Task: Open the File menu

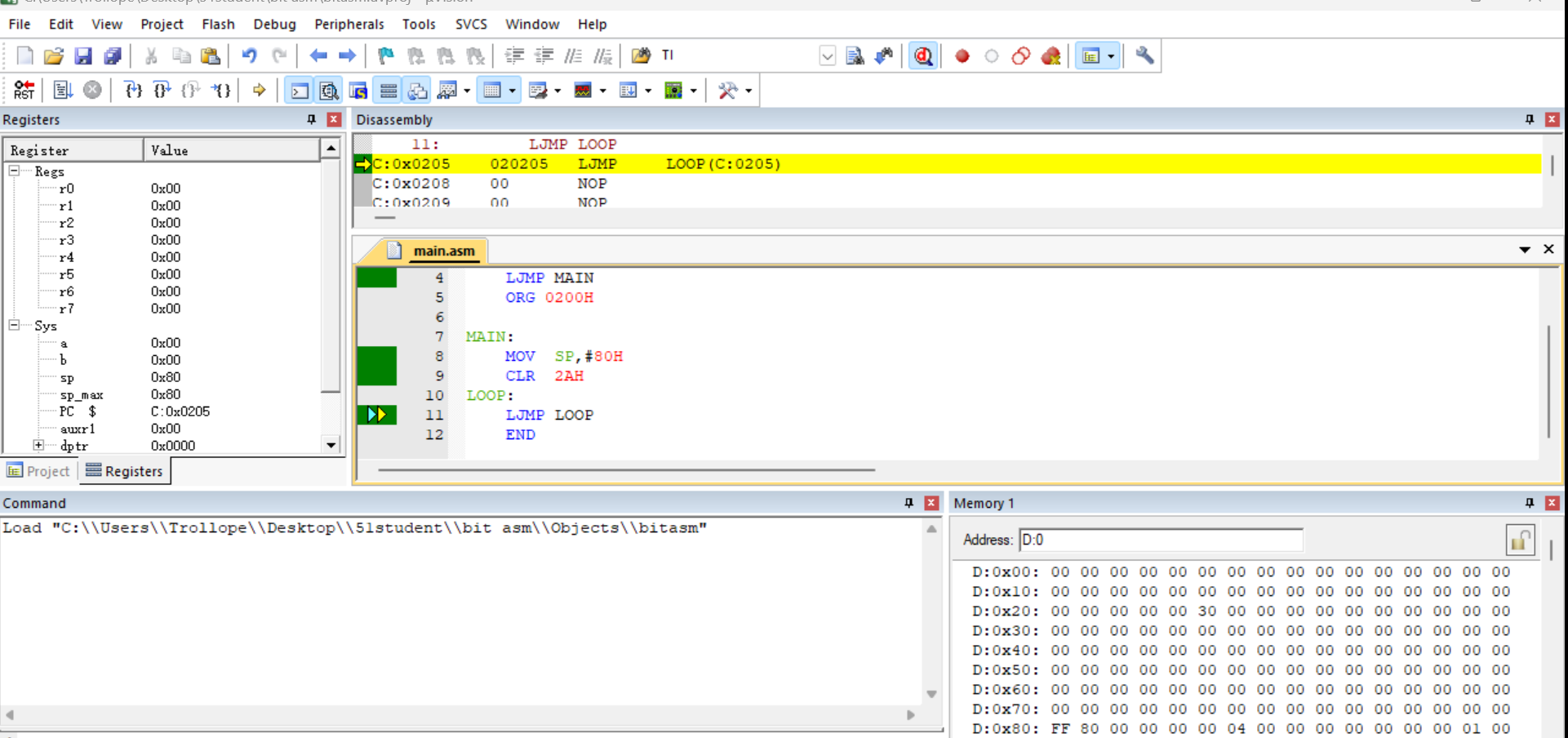Action: 20,24
